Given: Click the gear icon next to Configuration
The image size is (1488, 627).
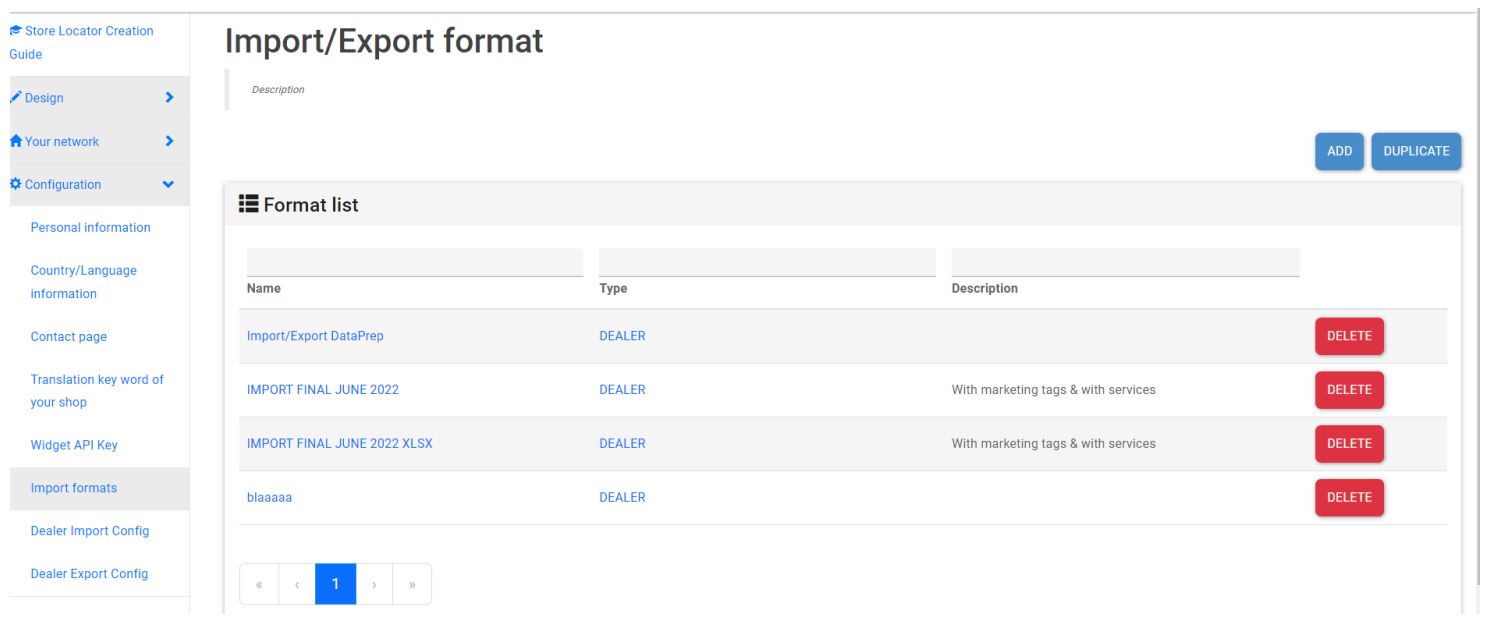Looking at the screenshot, I should [16, 184].
